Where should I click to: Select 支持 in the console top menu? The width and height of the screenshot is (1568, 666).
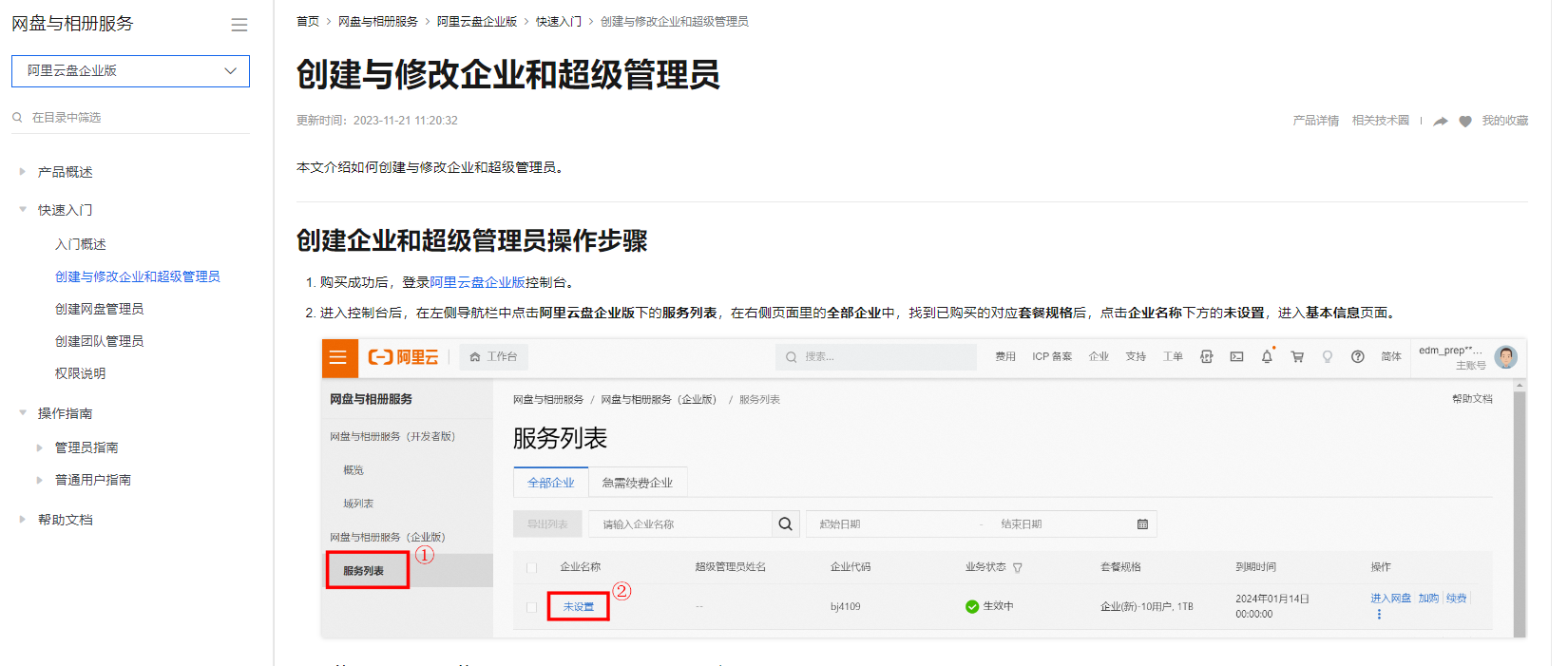1136,357
